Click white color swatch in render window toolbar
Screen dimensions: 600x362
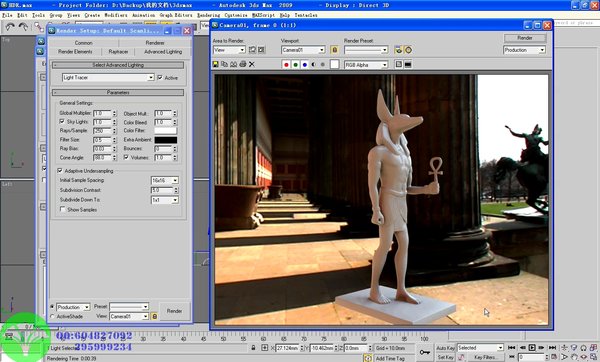(x=334, y=64)
